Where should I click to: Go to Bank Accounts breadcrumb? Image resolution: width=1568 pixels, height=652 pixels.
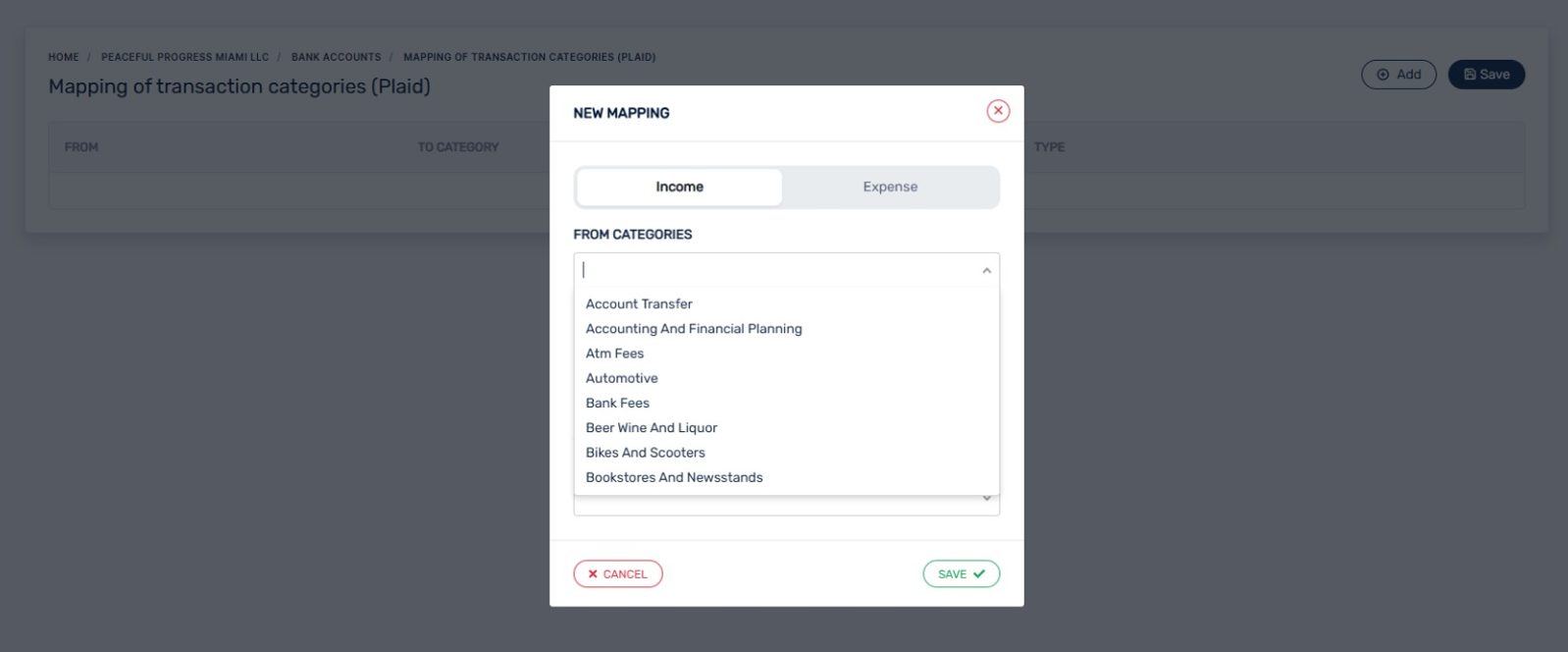pos(336,57)
